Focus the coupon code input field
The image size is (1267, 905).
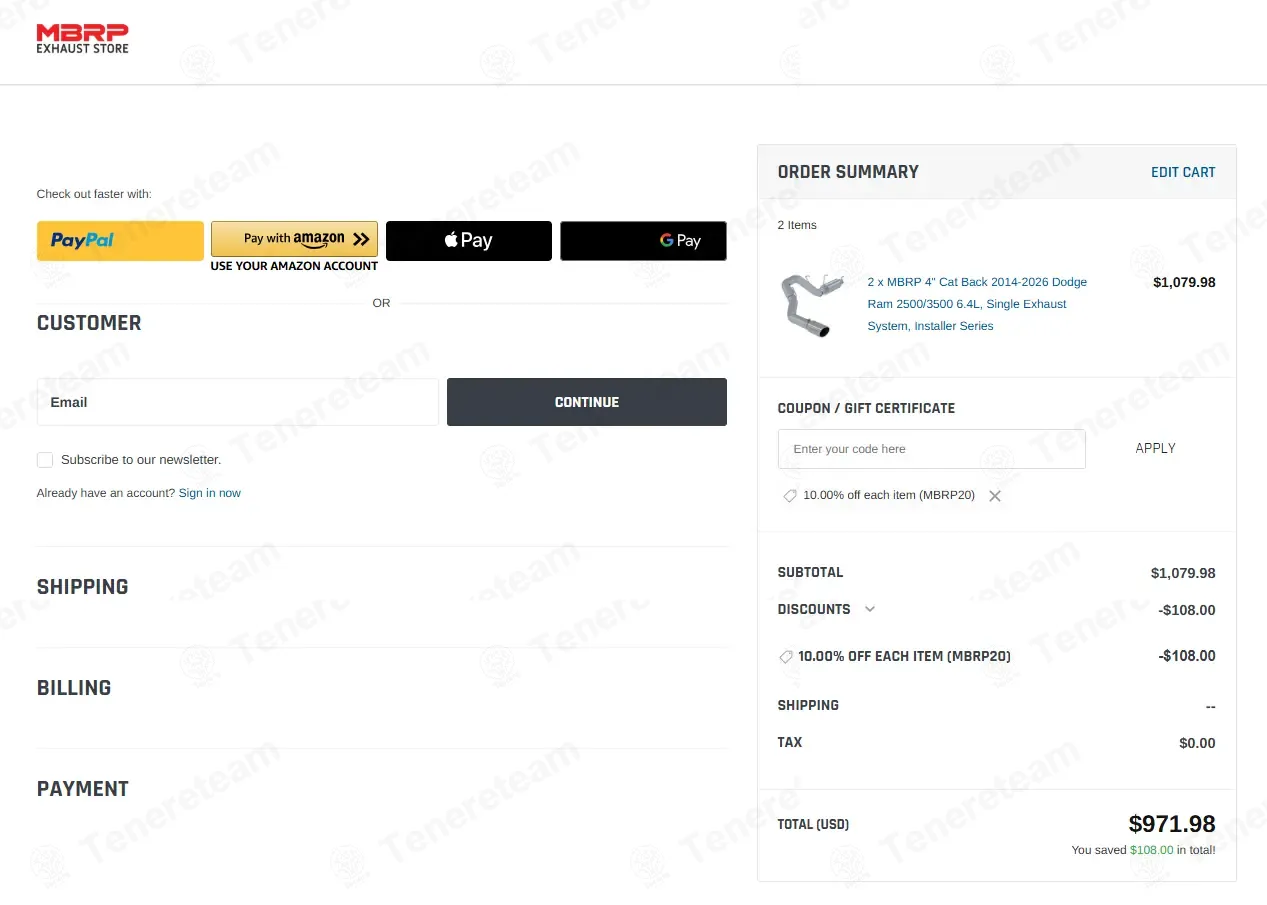[x=932, y=449]
